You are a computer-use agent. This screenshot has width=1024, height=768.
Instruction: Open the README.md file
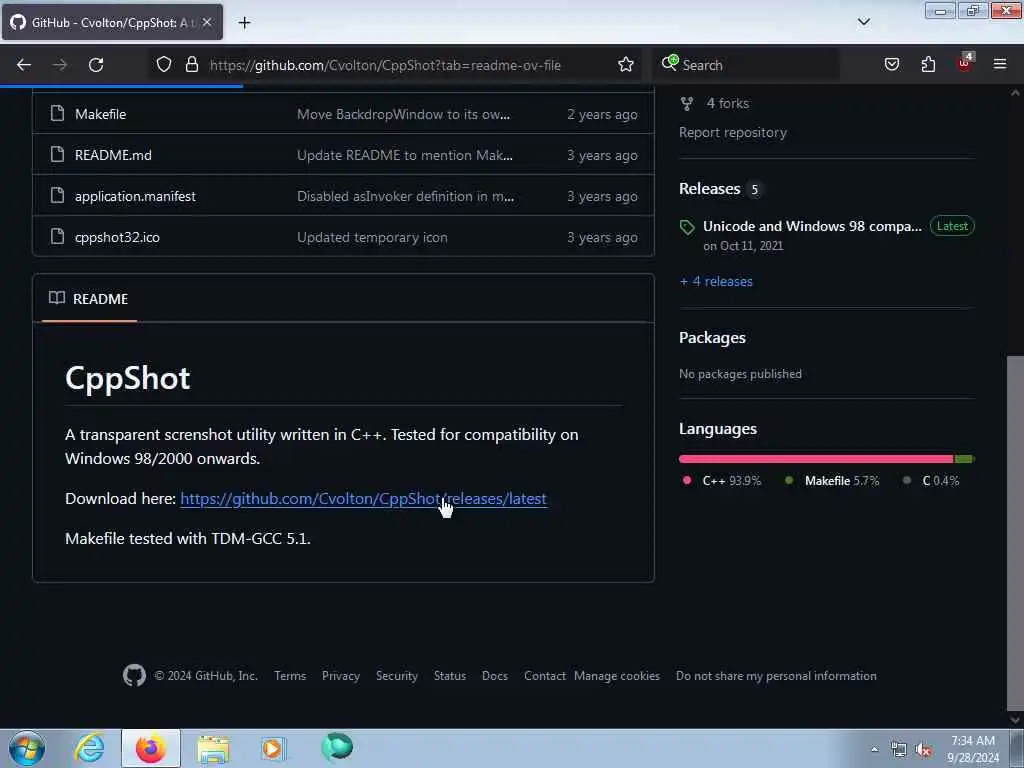click(113, 155)
